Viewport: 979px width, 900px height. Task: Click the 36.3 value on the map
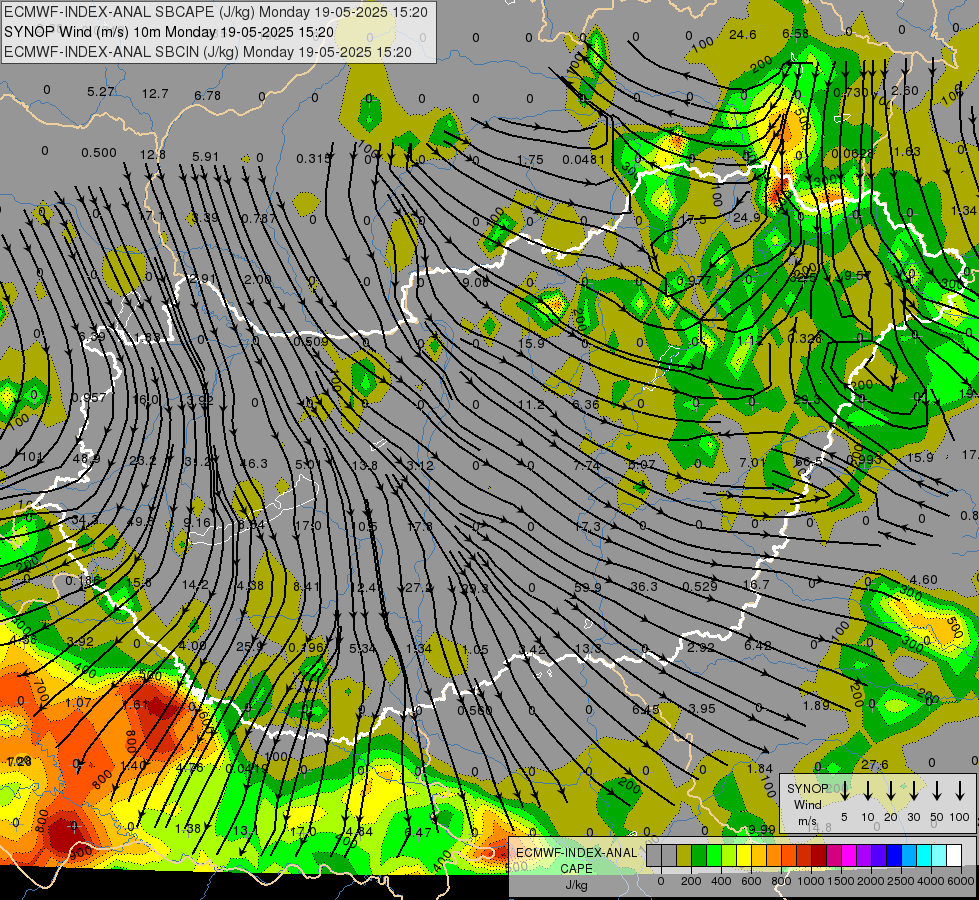point(644,586)
